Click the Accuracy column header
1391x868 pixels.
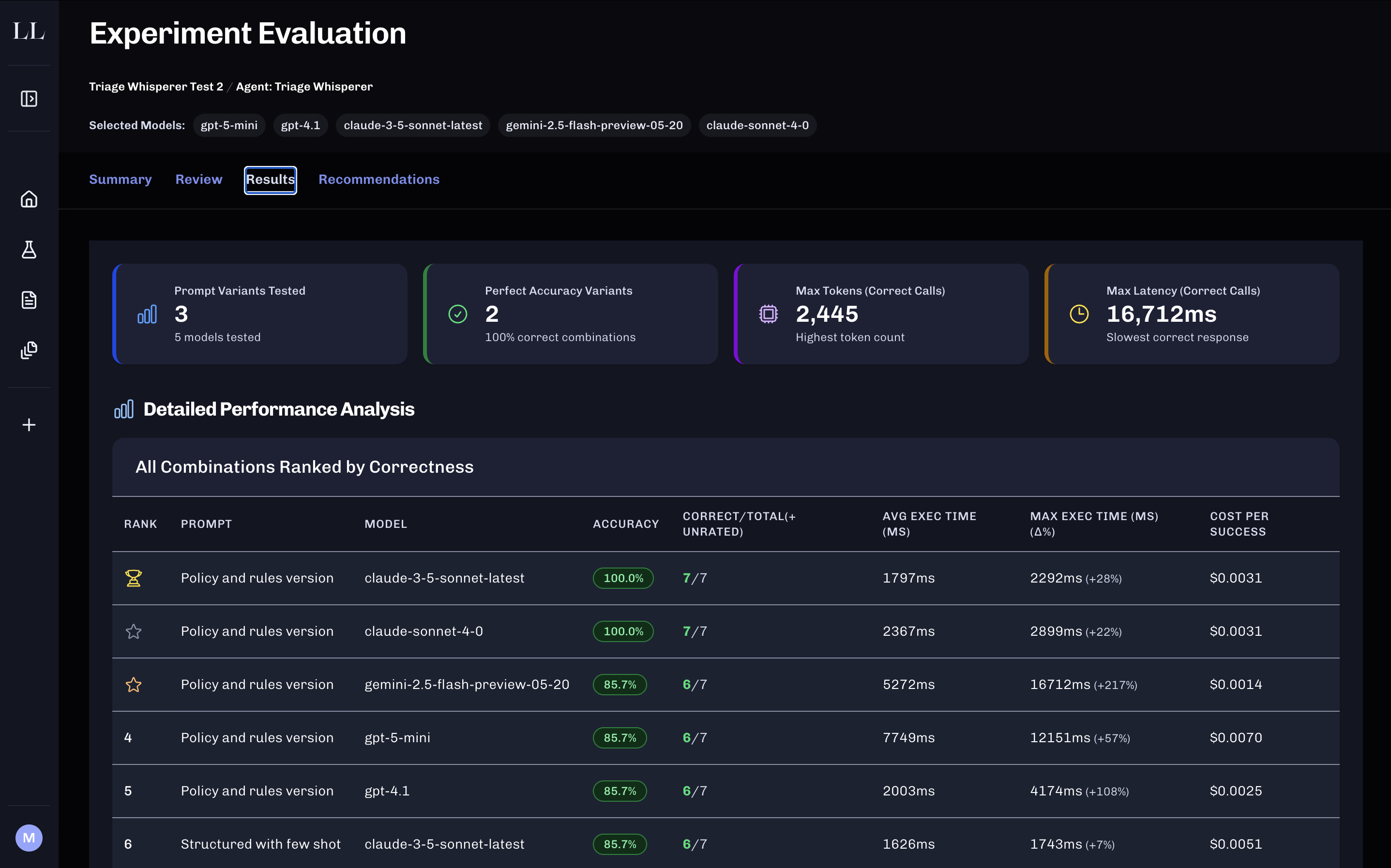pyautogui.click(x=625, y=524)
